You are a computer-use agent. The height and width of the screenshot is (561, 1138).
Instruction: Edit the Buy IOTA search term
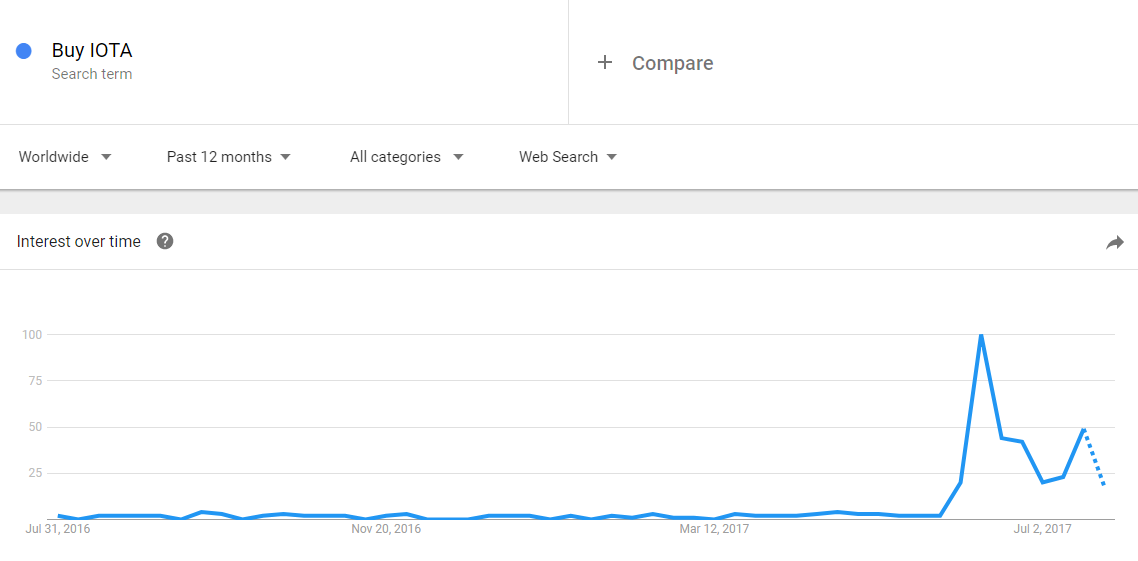91,51
